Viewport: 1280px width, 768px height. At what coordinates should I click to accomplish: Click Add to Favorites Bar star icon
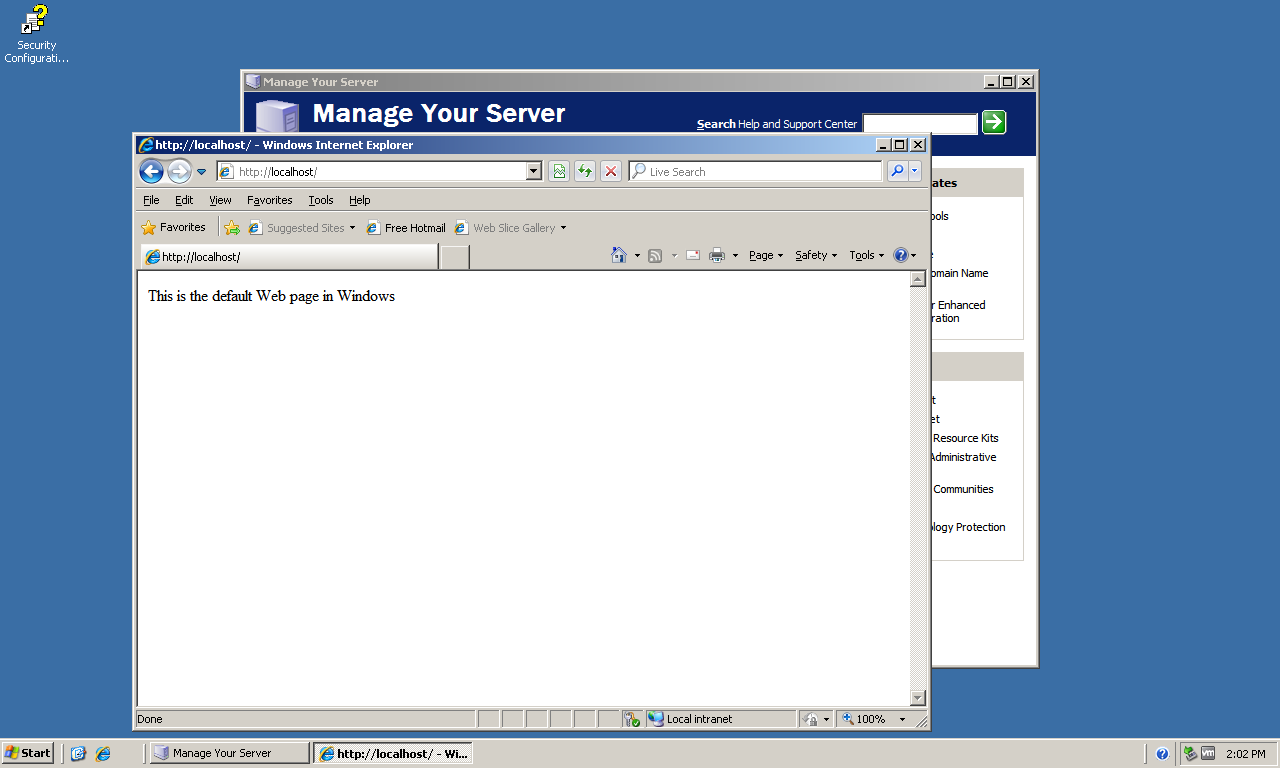232,228
